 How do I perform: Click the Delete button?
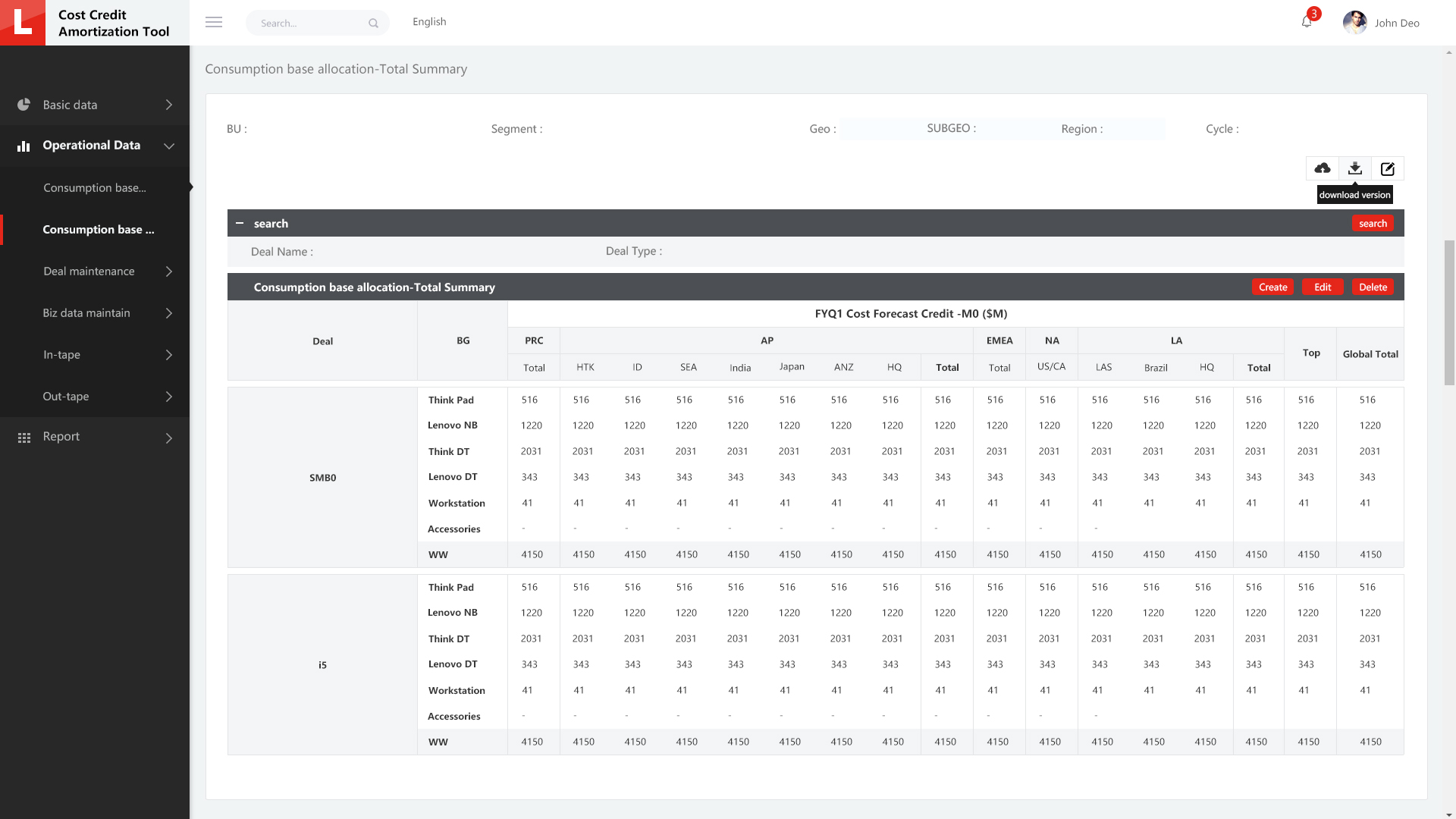pos(1373,287)
